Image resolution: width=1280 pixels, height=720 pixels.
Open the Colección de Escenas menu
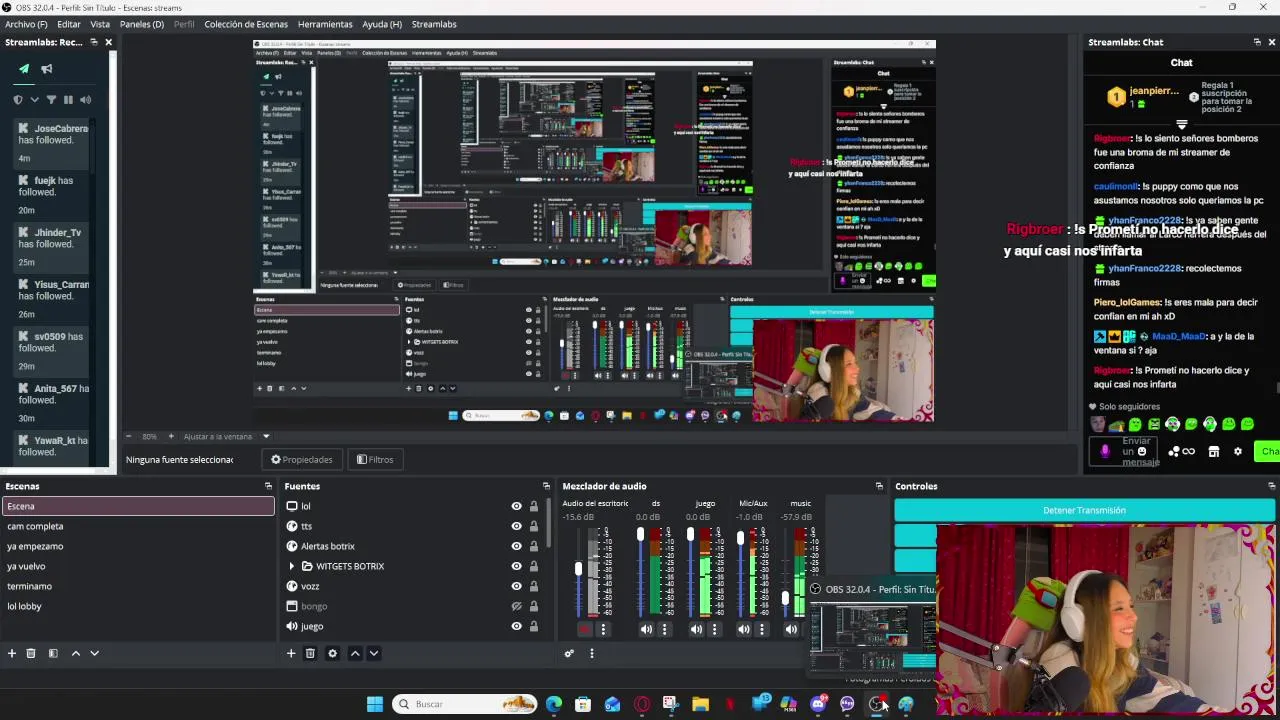click(x=246, y=24)
